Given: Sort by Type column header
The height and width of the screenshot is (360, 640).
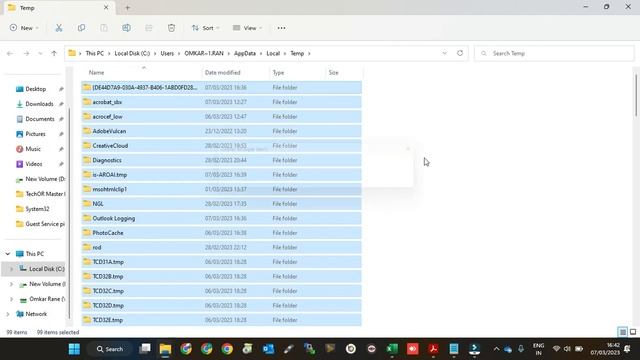Looking at the screenshot, I should point(278,73).
